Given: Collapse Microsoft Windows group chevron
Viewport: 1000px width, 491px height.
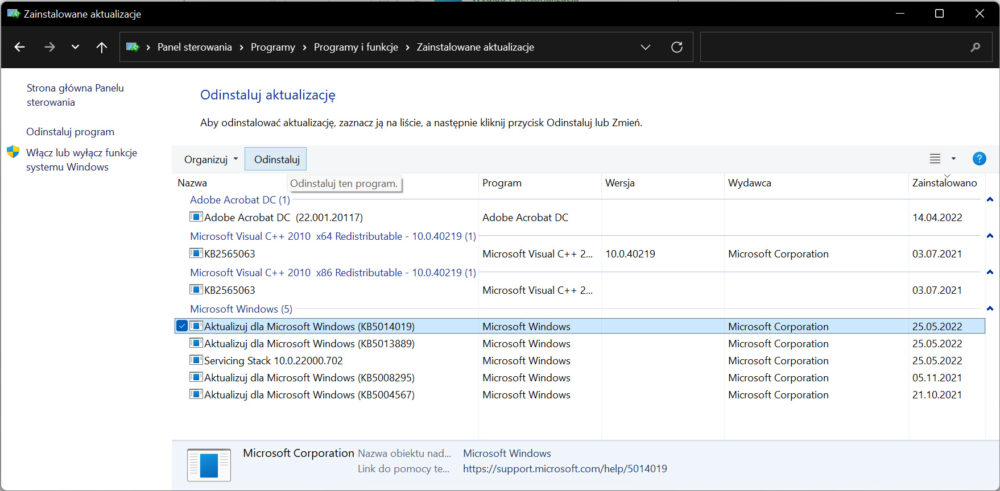Looking at the screenshot, I should click(x=990, y=309).
